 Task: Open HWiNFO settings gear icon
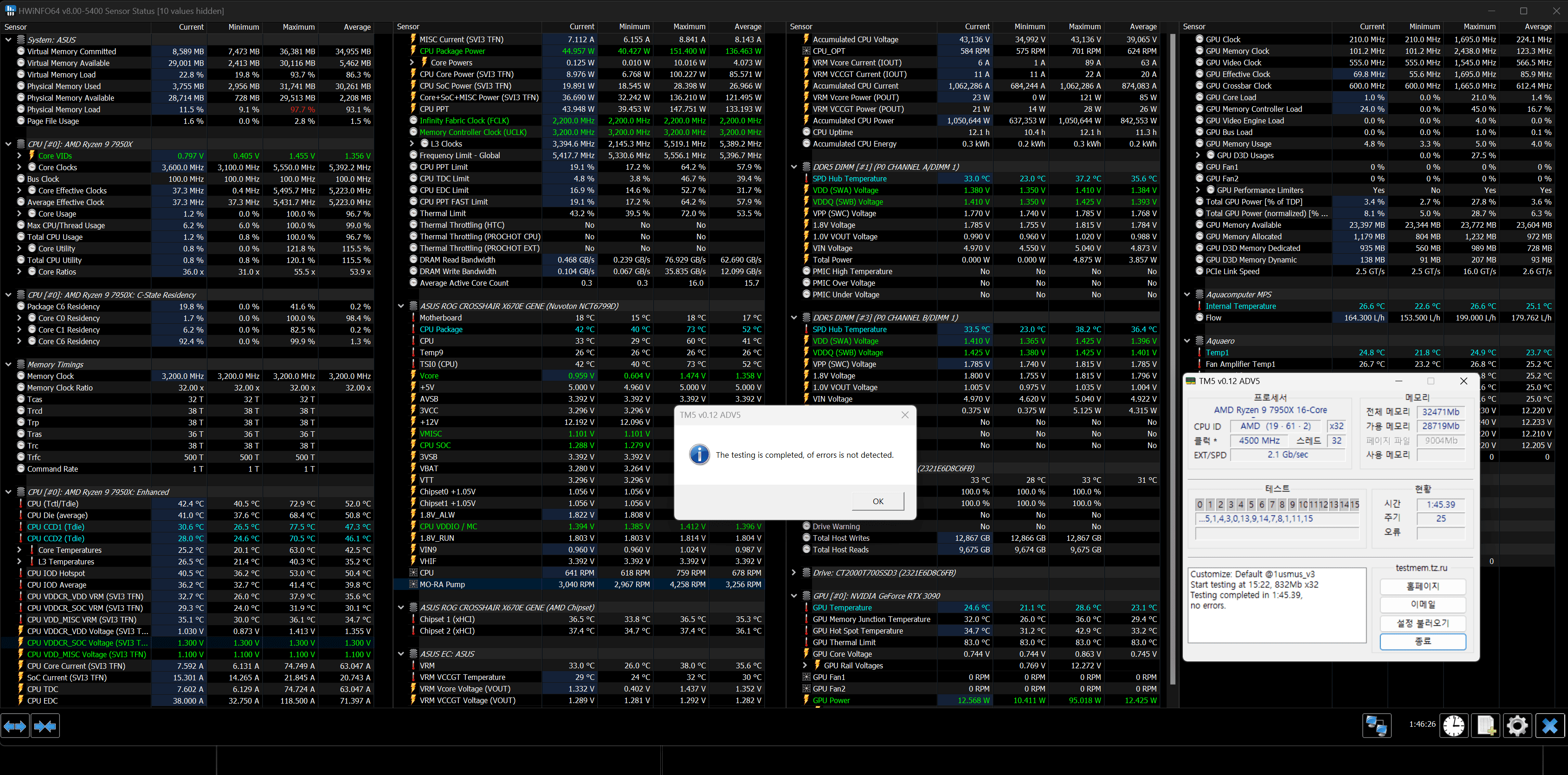1517,726
